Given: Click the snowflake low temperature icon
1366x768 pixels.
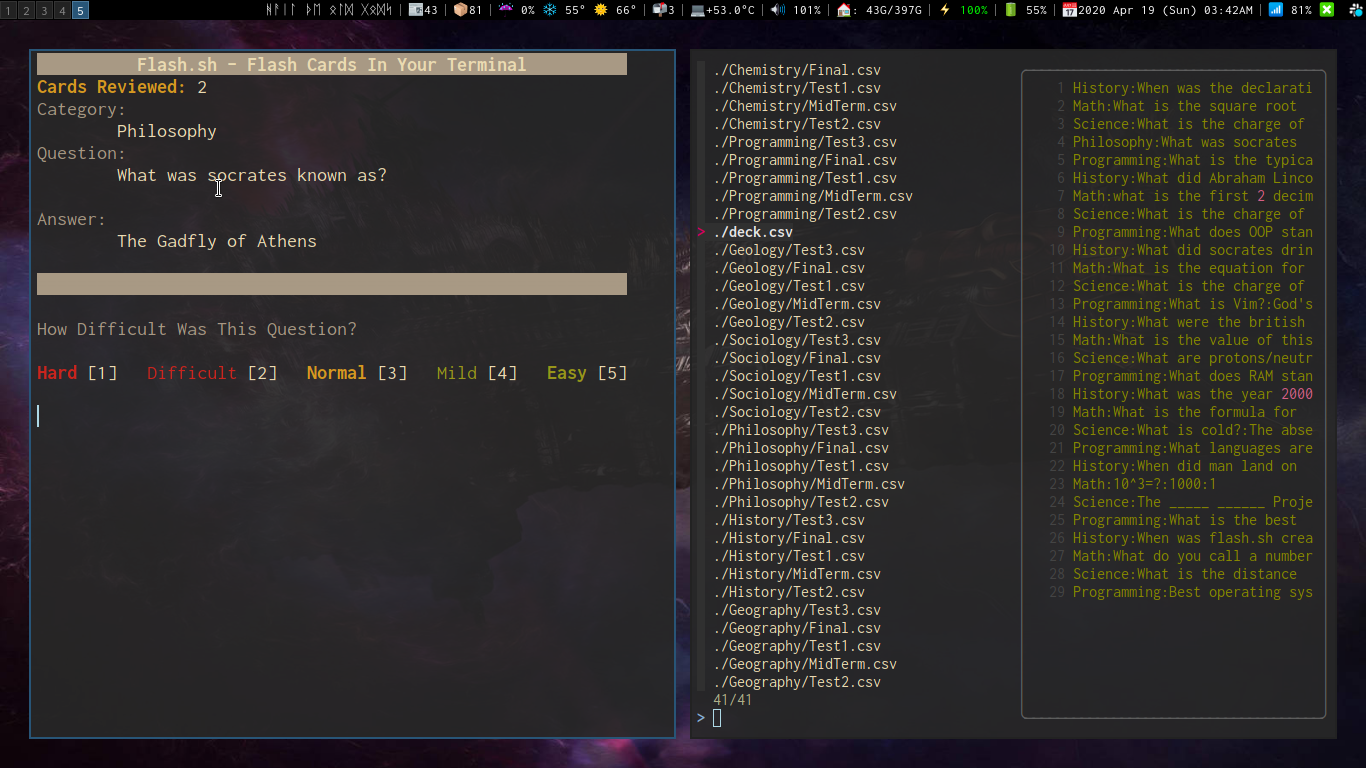Looking at the screenshot, I should (x=550, y=10).
